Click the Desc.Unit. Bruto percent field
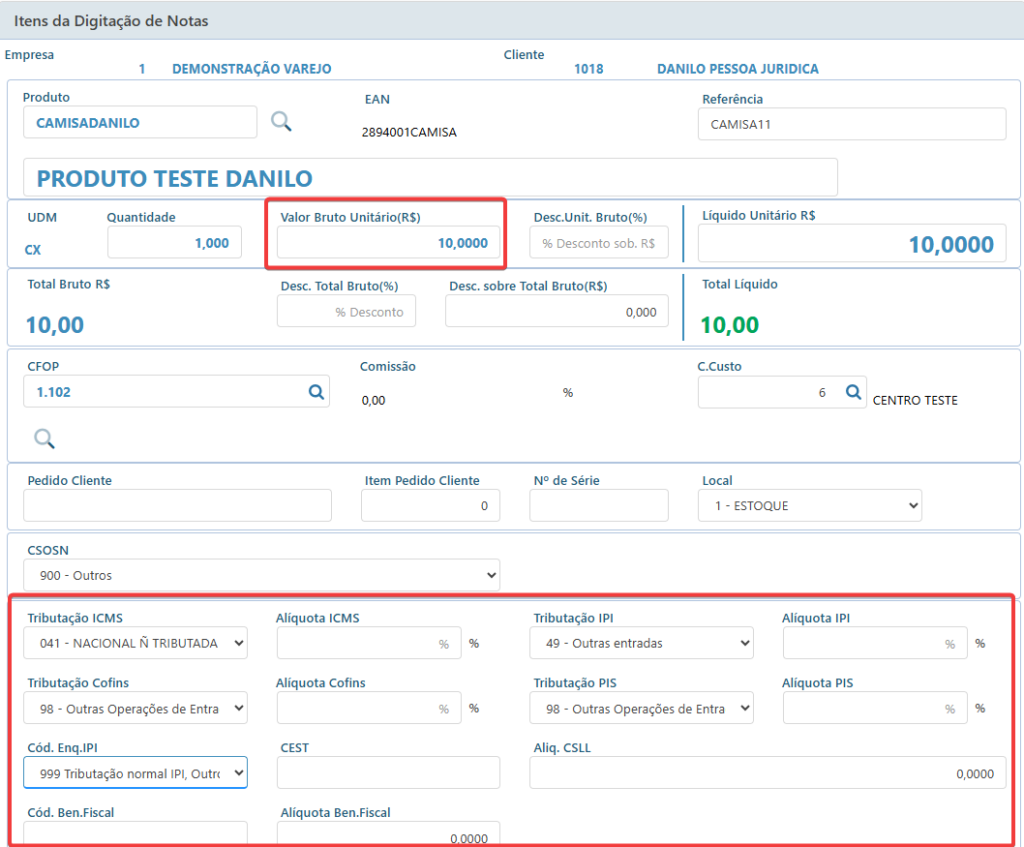The height and width of the screenshot is (847, 1024). point(599,243)
